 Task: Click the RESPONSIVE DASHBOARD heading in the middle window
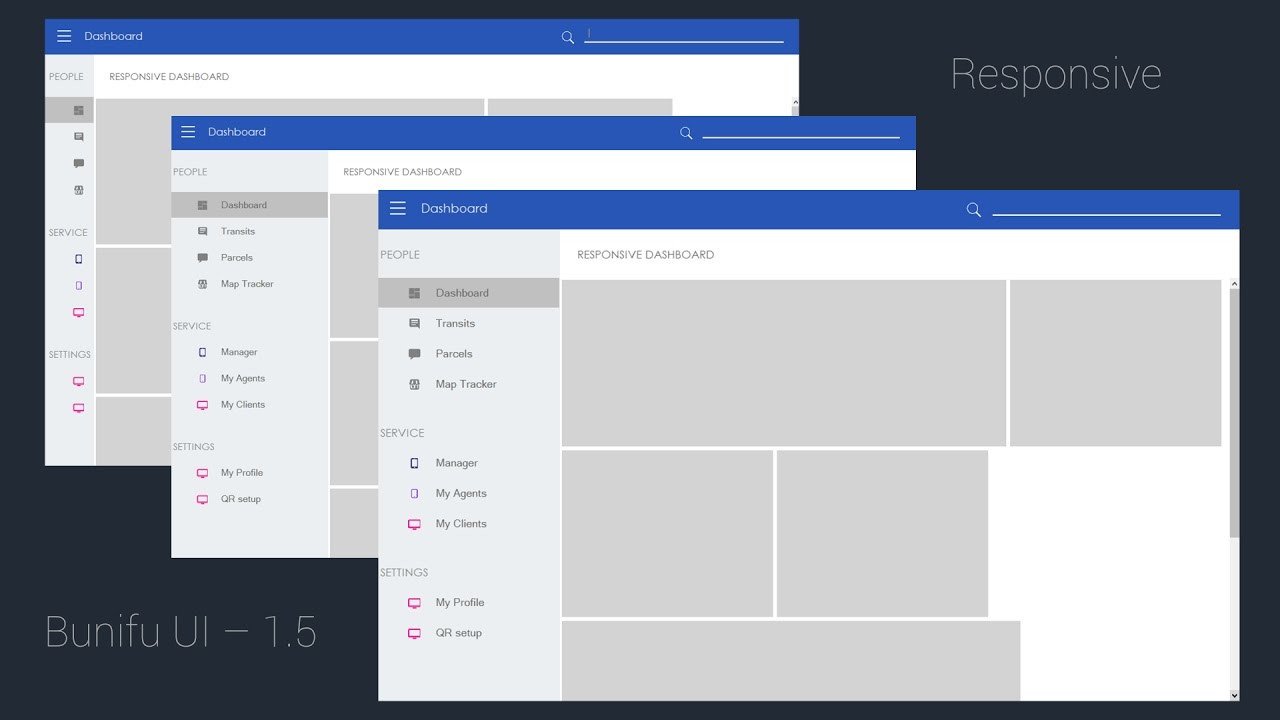[x=403, y=172]
